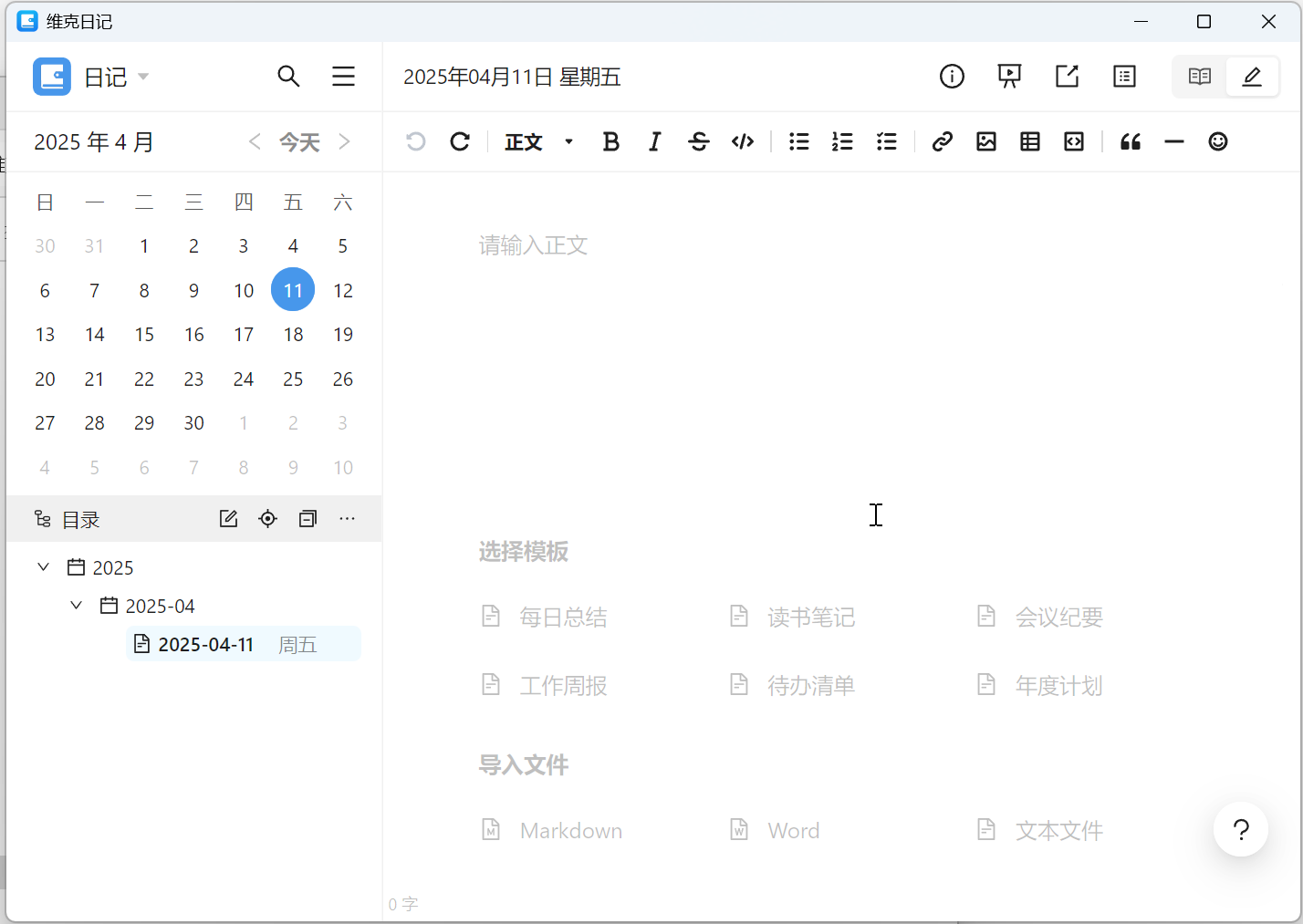Collapse the 2025 folder in the tree

(x=43, y=567)
